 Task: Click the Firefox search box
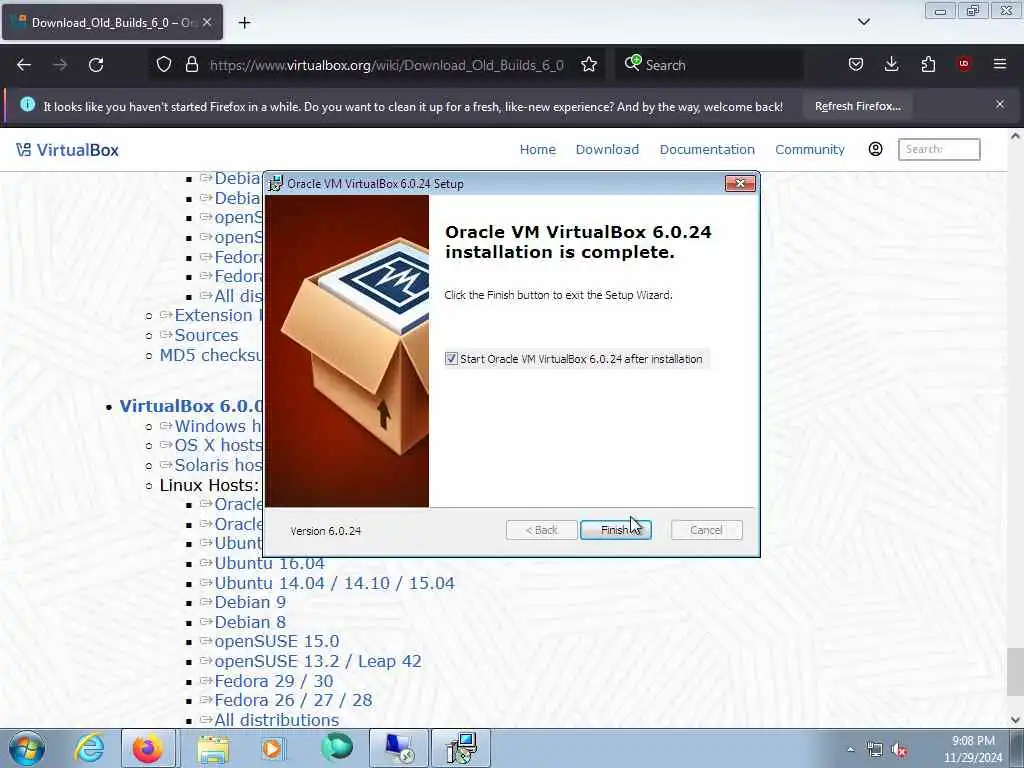(x=709, y=65)
